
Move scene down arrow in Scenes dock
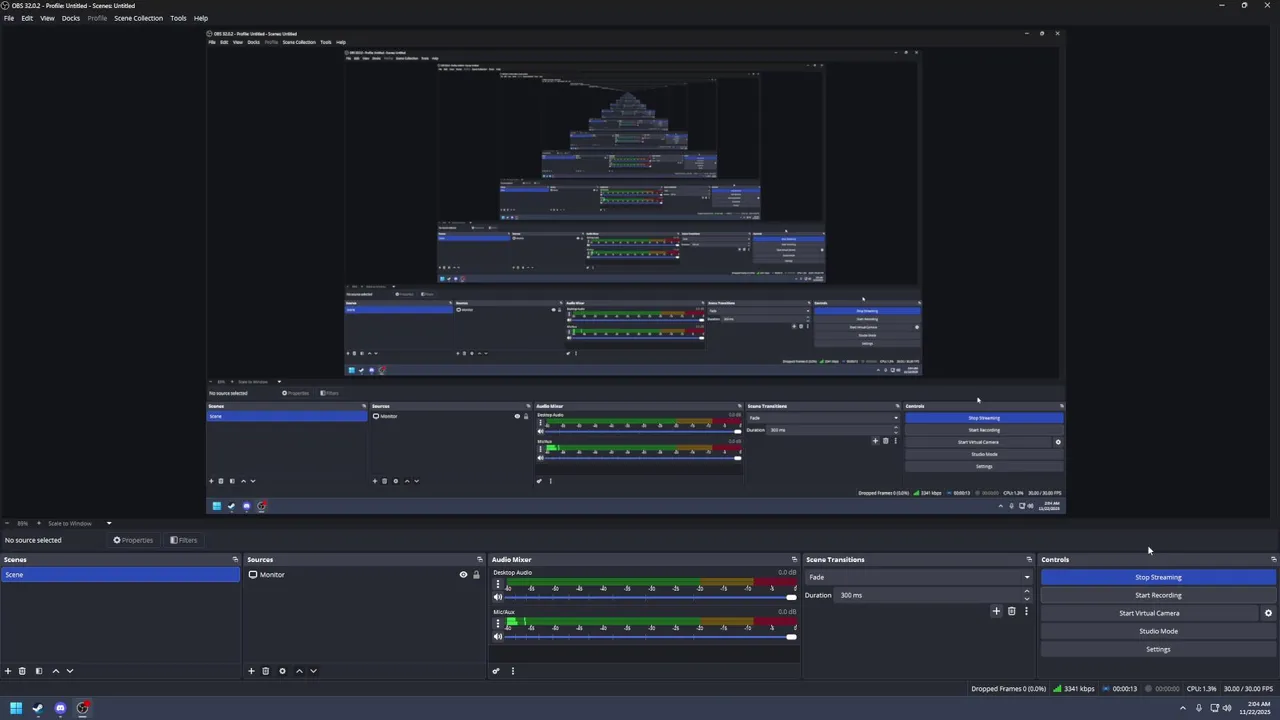69,671
